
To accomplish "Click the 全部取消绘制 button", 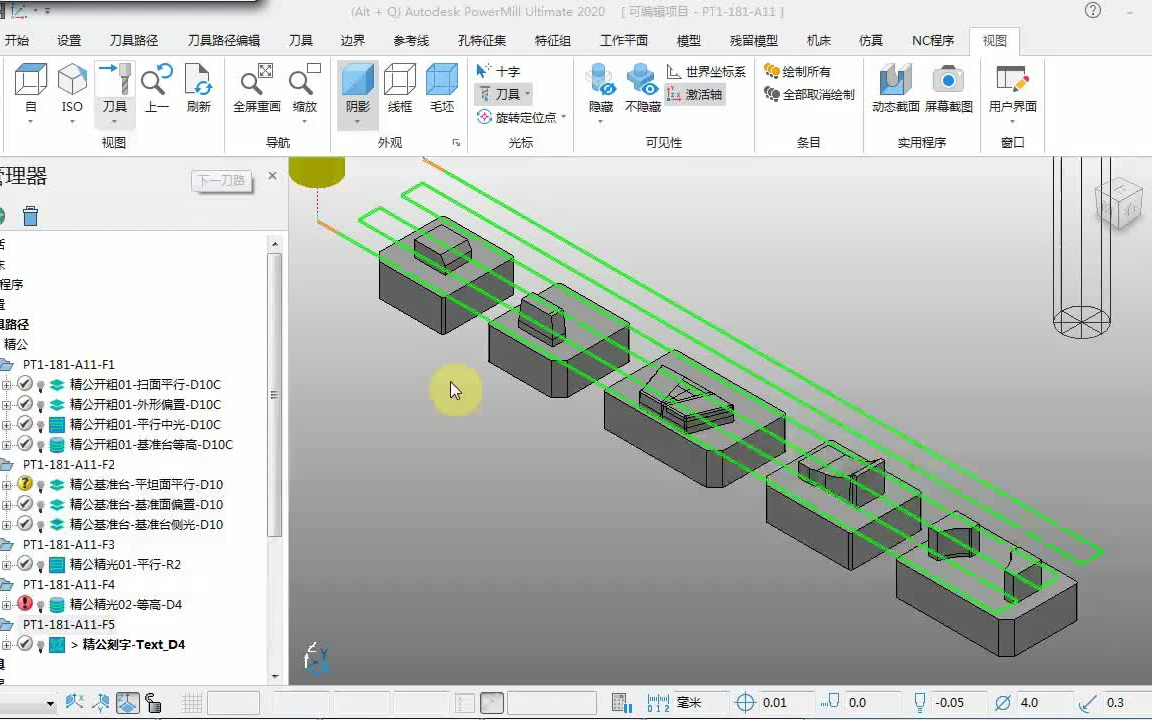I will (x=809, y=94).
